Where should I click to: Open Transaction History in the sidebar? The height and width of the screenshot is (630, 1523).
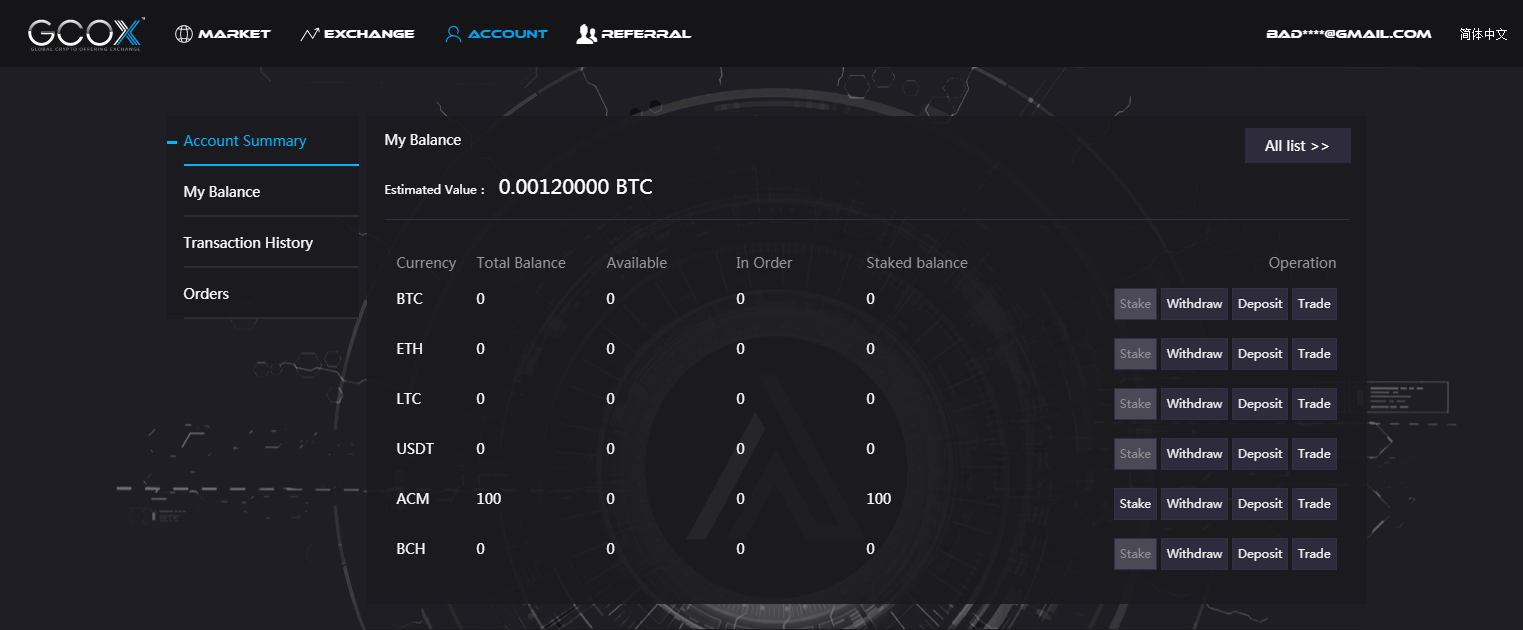248,243
